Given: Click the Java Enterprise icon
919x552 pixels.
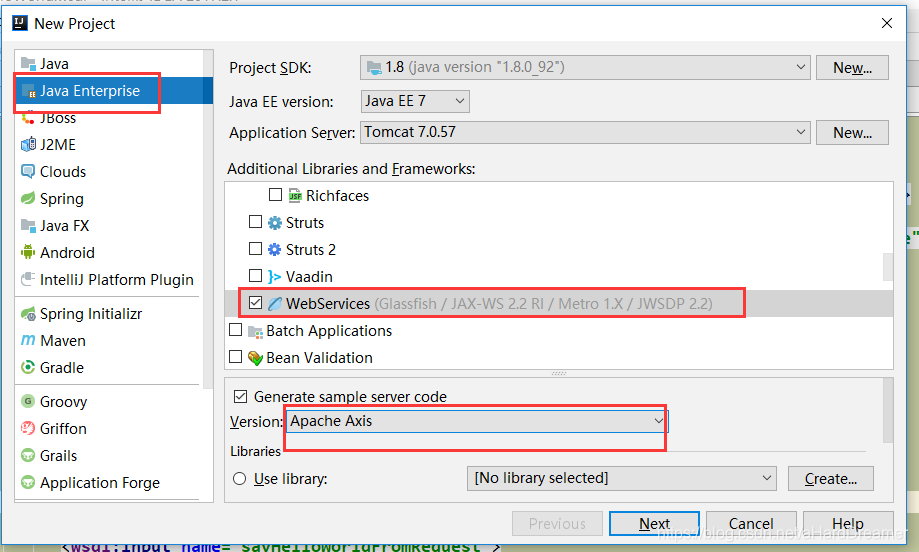Looking at the screenshot, I should pyautogui.click(x=28, y=91).
